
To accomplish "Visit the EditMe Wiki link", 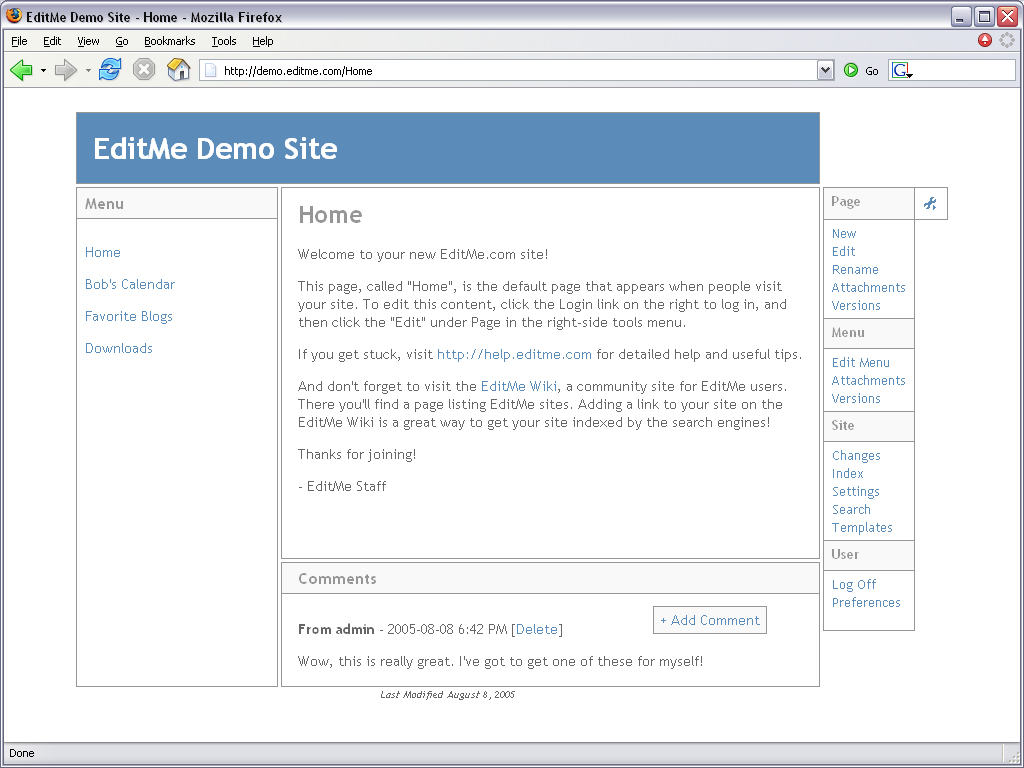I will [x=519, y=386].
